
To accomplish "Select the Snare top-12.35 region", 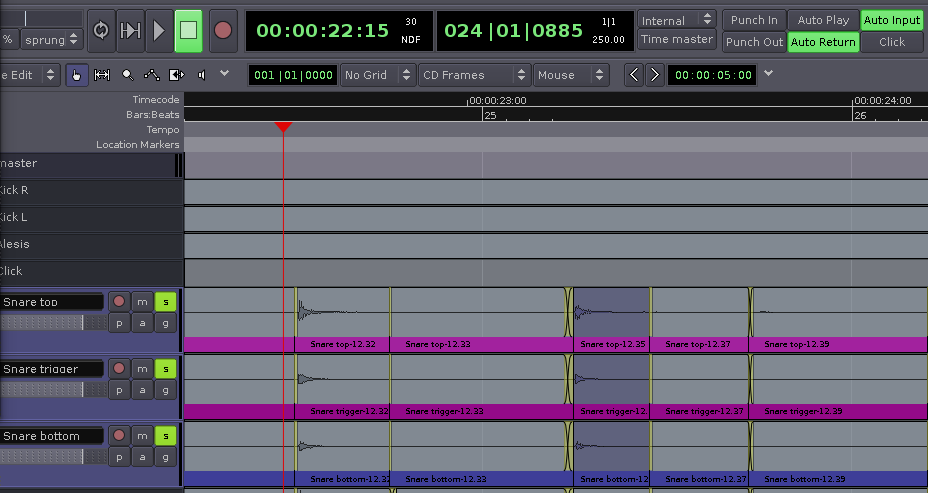I will coord(612,320).
